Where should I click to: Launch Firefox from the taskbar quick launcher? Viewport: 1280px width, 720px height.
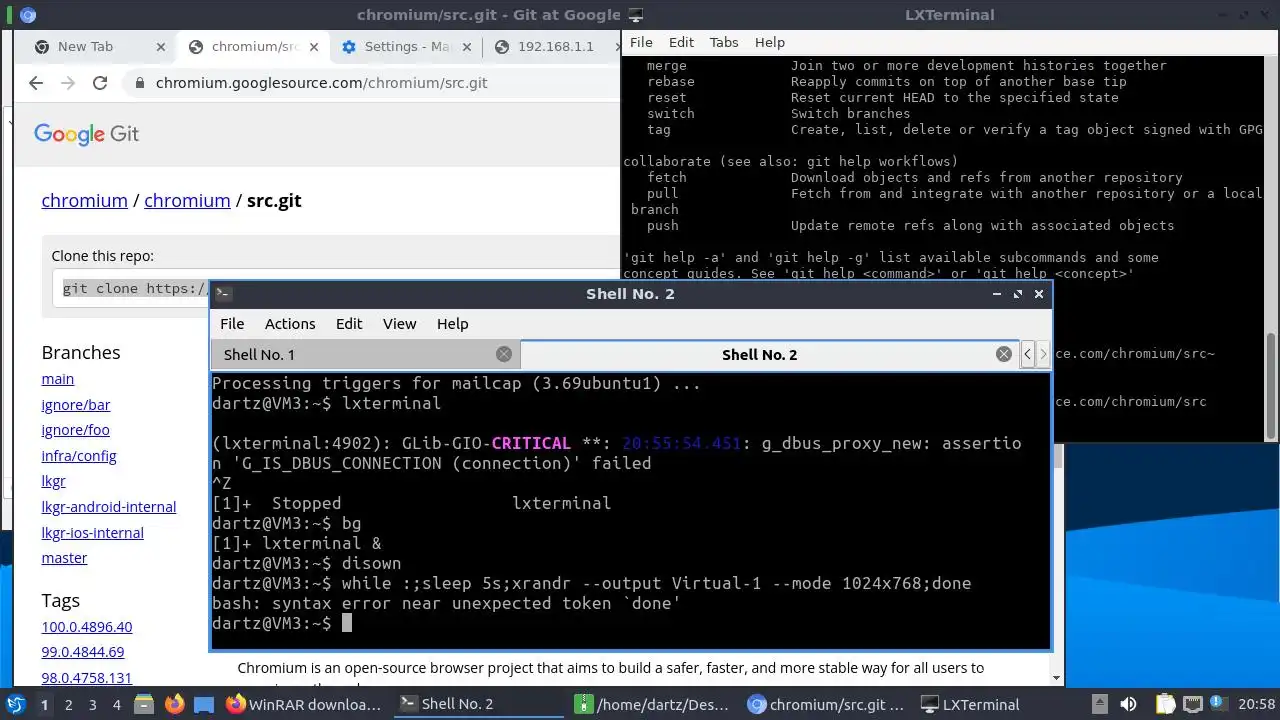pos(175,704)
